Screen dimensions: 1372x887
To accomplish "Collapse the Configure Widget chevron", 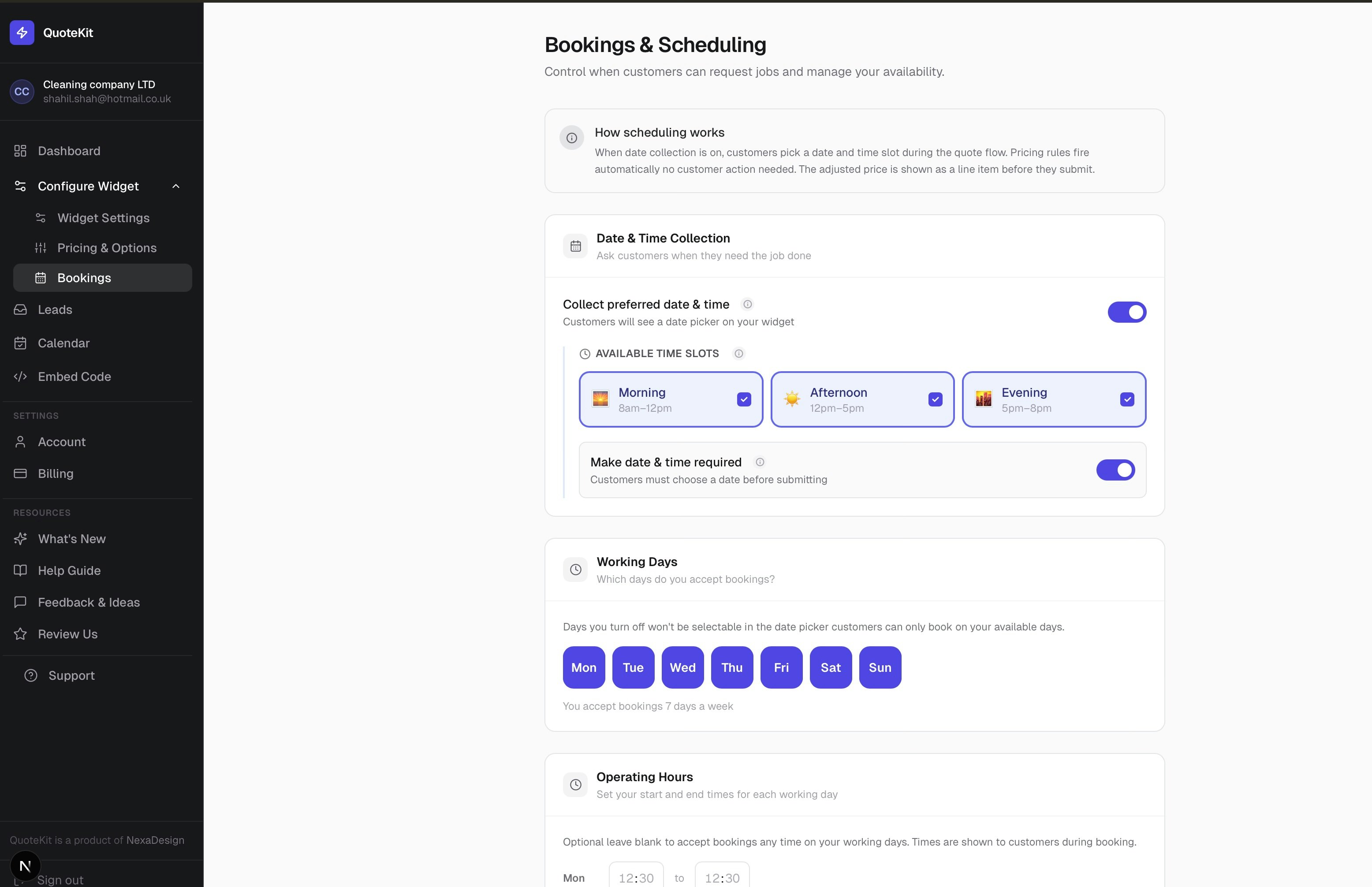I will (x=175, y=186).
